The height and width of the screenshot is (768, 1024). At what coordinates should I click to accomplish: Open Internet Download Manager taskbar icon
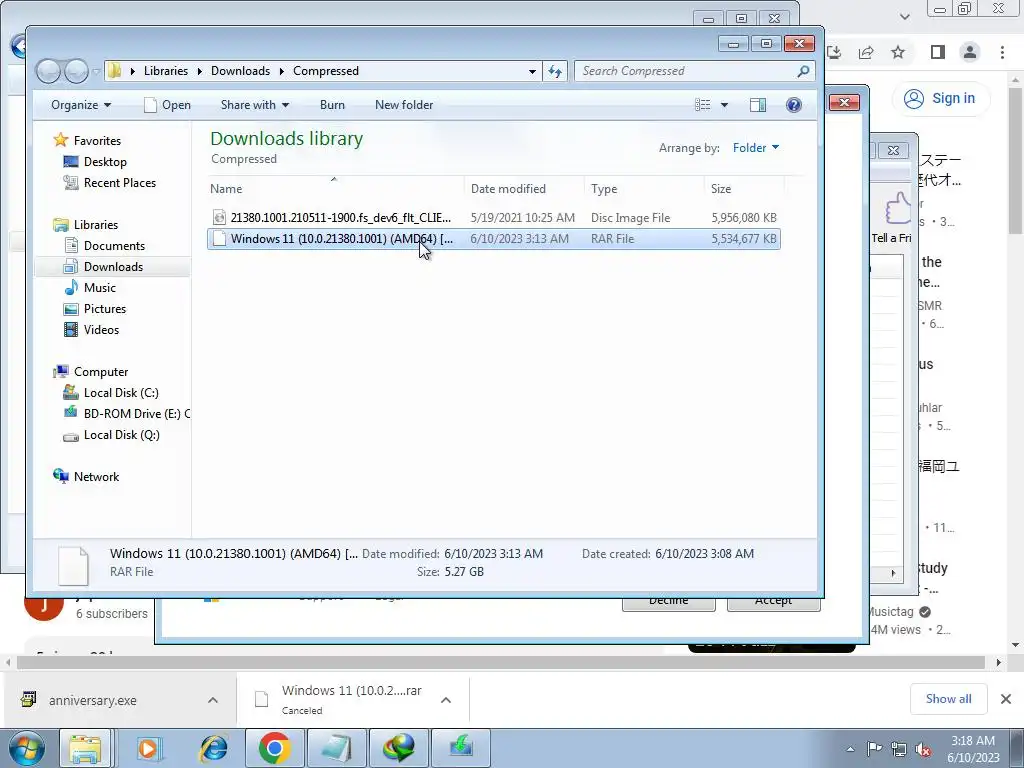[x=399, y=748]
